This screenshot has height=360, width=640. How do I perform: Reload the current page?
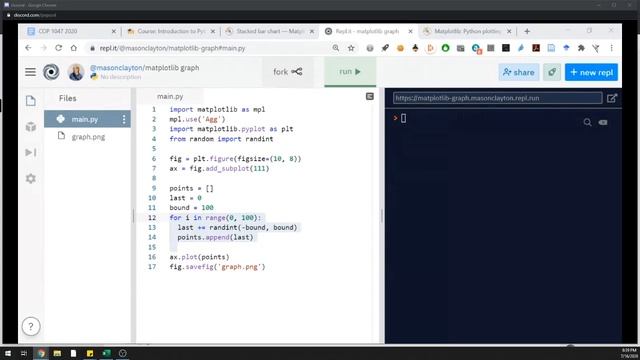pos(59,48)
